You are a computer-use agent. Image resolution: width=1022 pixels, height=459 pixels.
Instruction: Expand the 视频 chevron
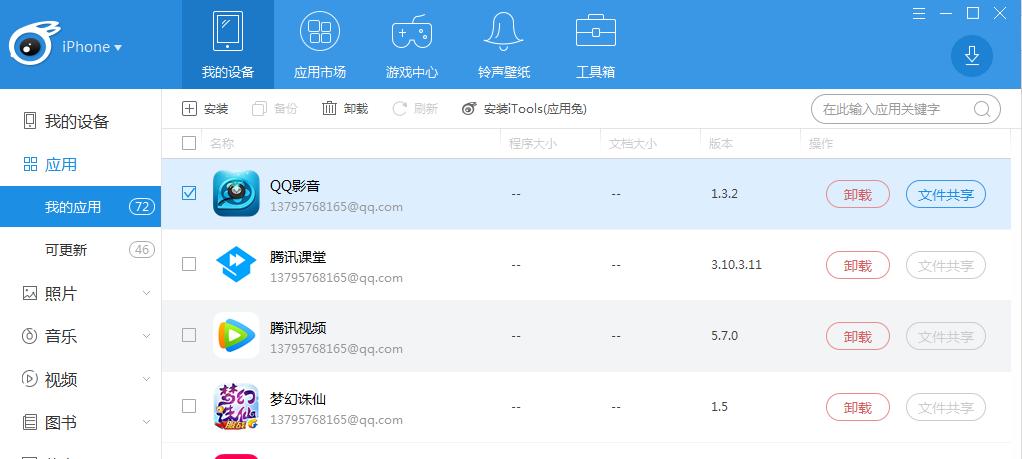pos(146,379)
